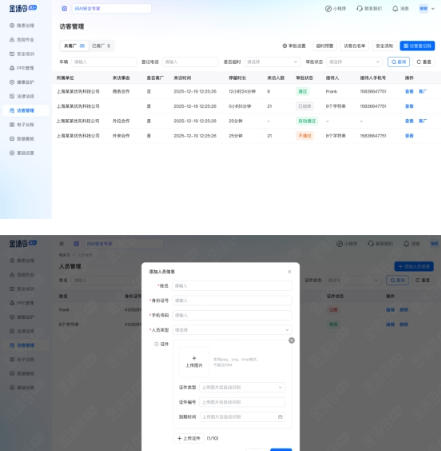Click the 访客白名单 button
Viewport: 441px width, 451px height.
click(x=354, y=46)
